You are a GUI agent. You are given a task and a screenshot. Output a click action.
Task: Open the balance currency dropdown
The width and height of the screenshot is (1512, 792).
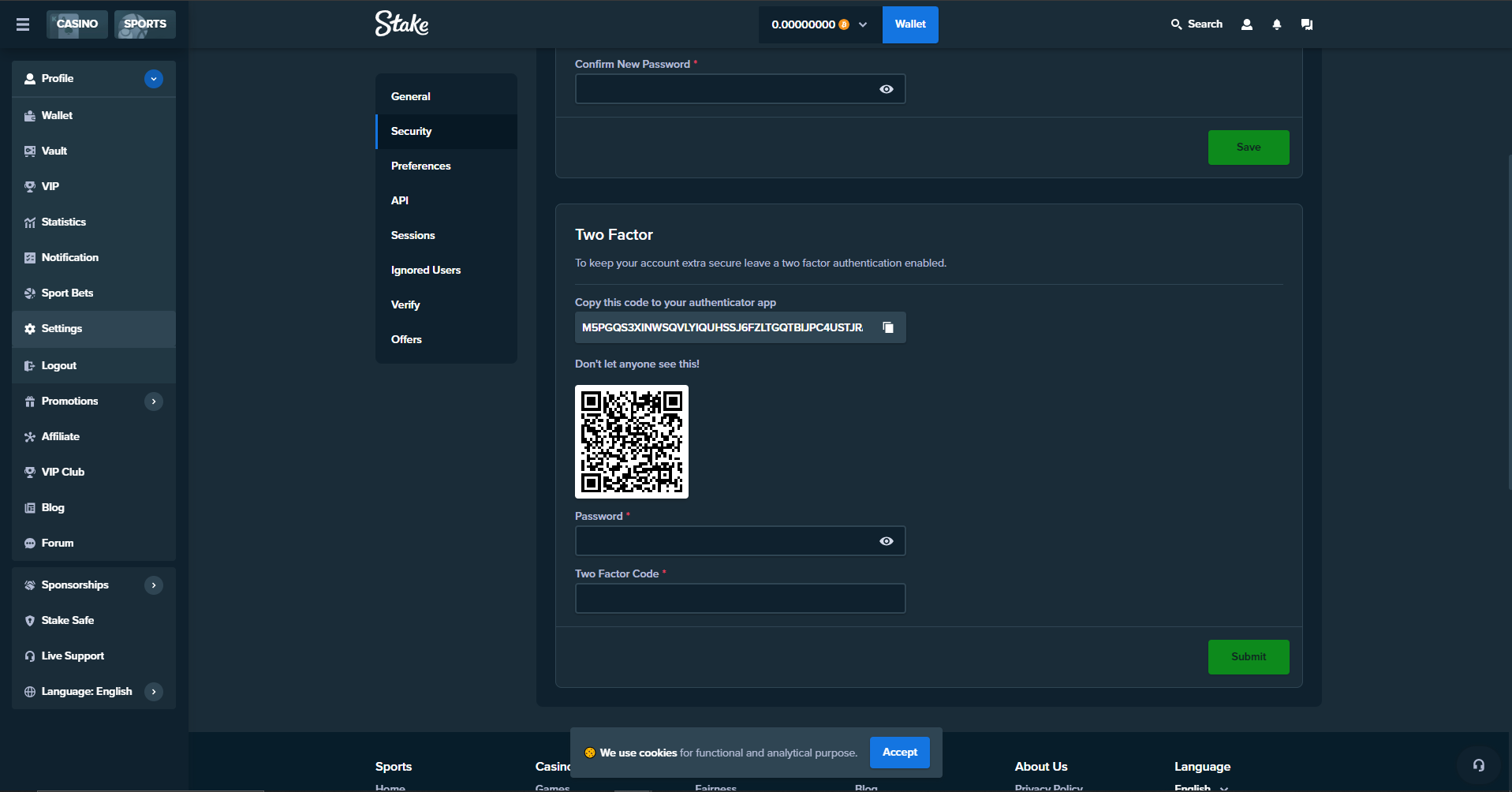pyautogui.click(x=863, y=24)
